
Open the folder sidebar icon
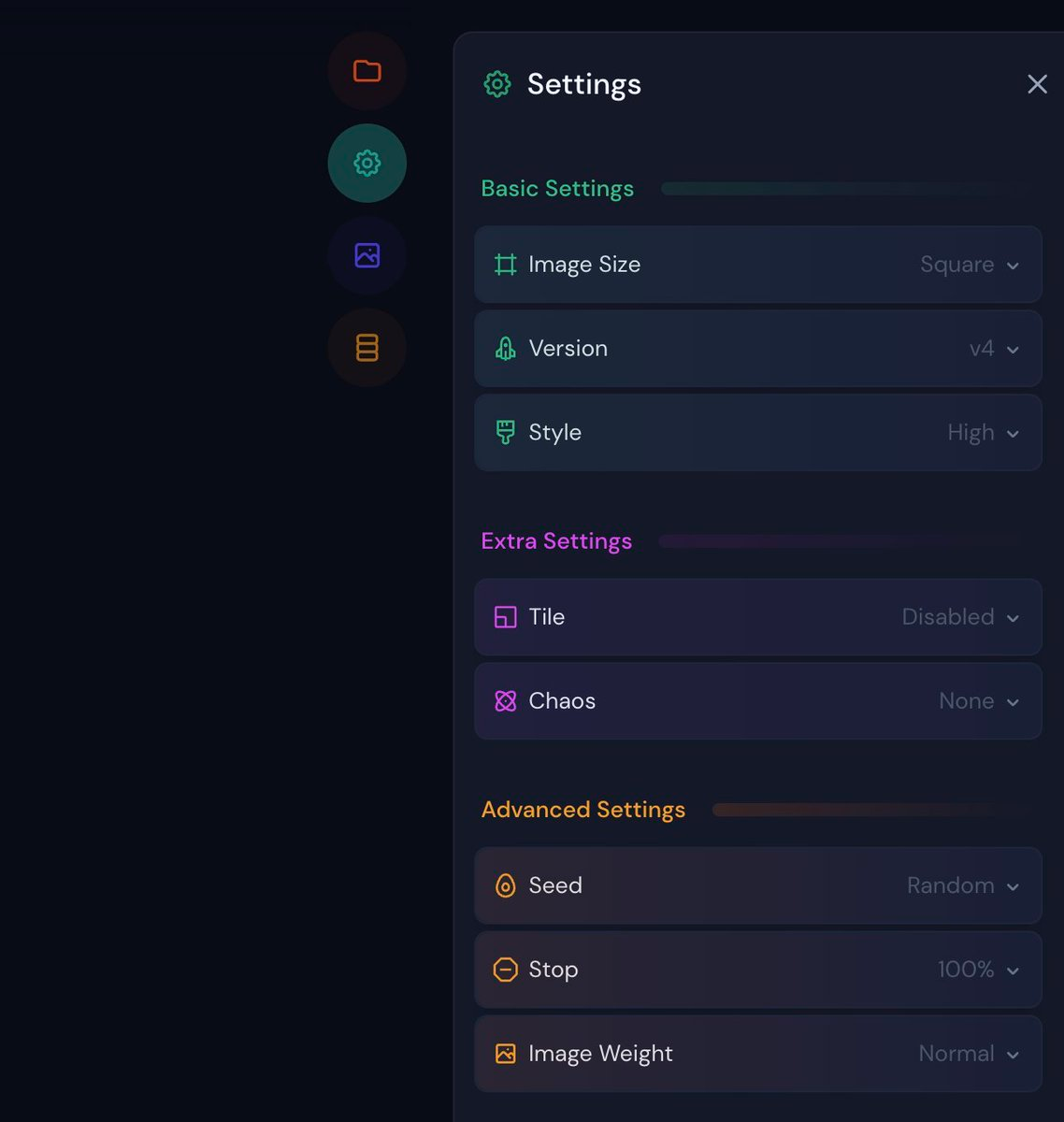[x=367, y=71]
